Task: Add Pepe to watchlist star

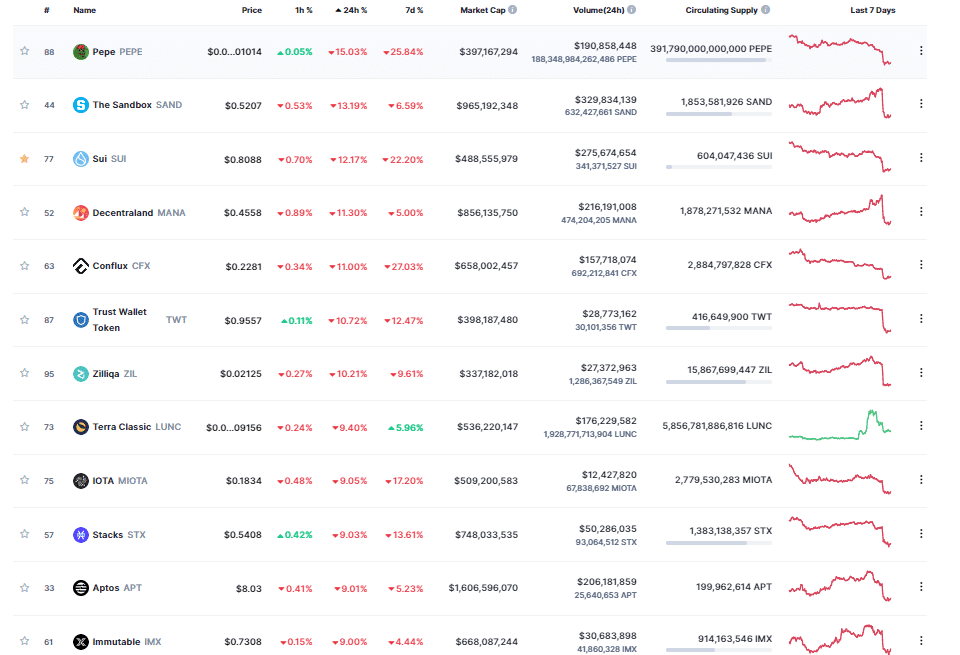Action: [24, 51]
